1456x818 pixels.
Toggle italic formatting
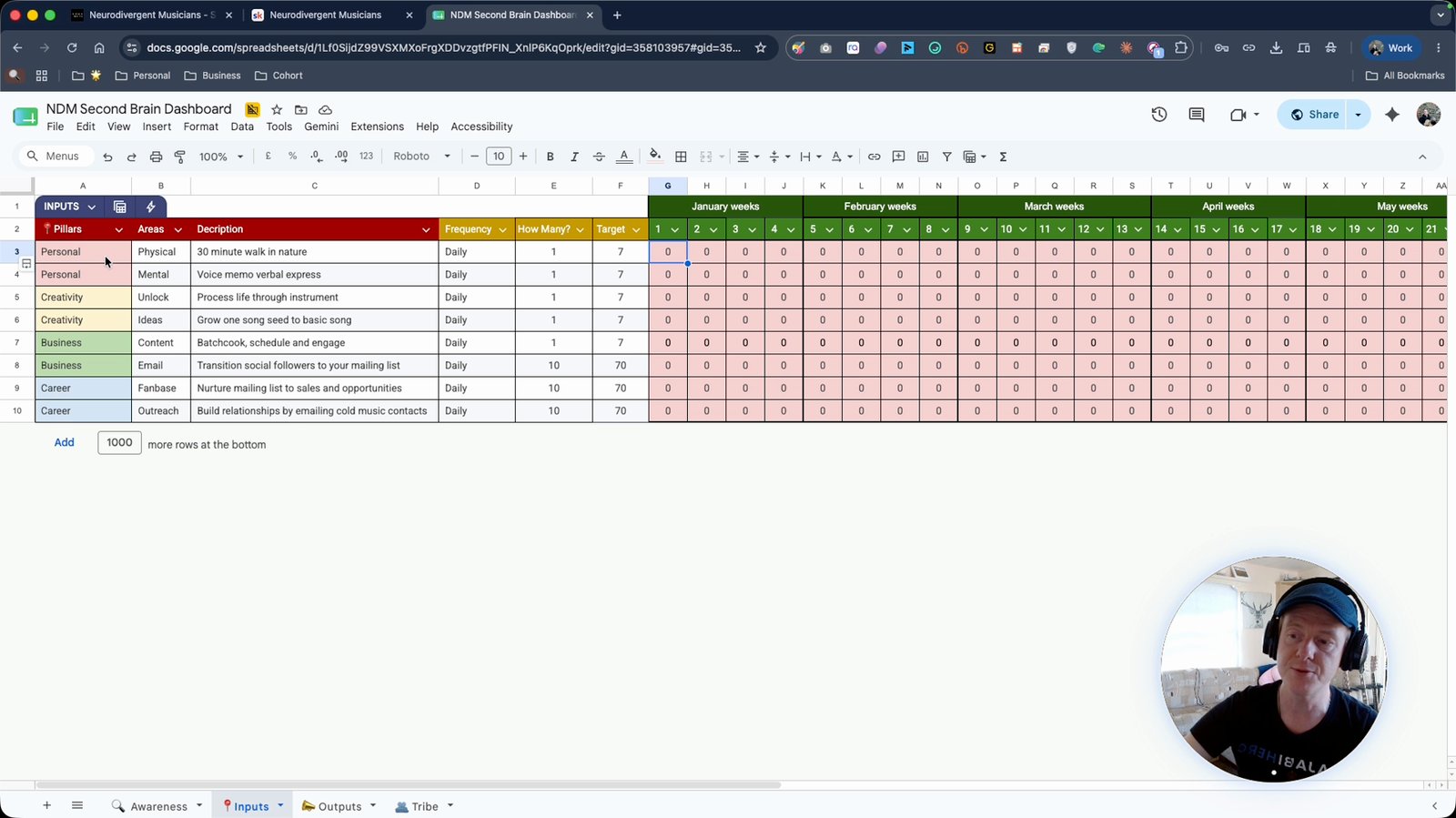pos(574,157)
